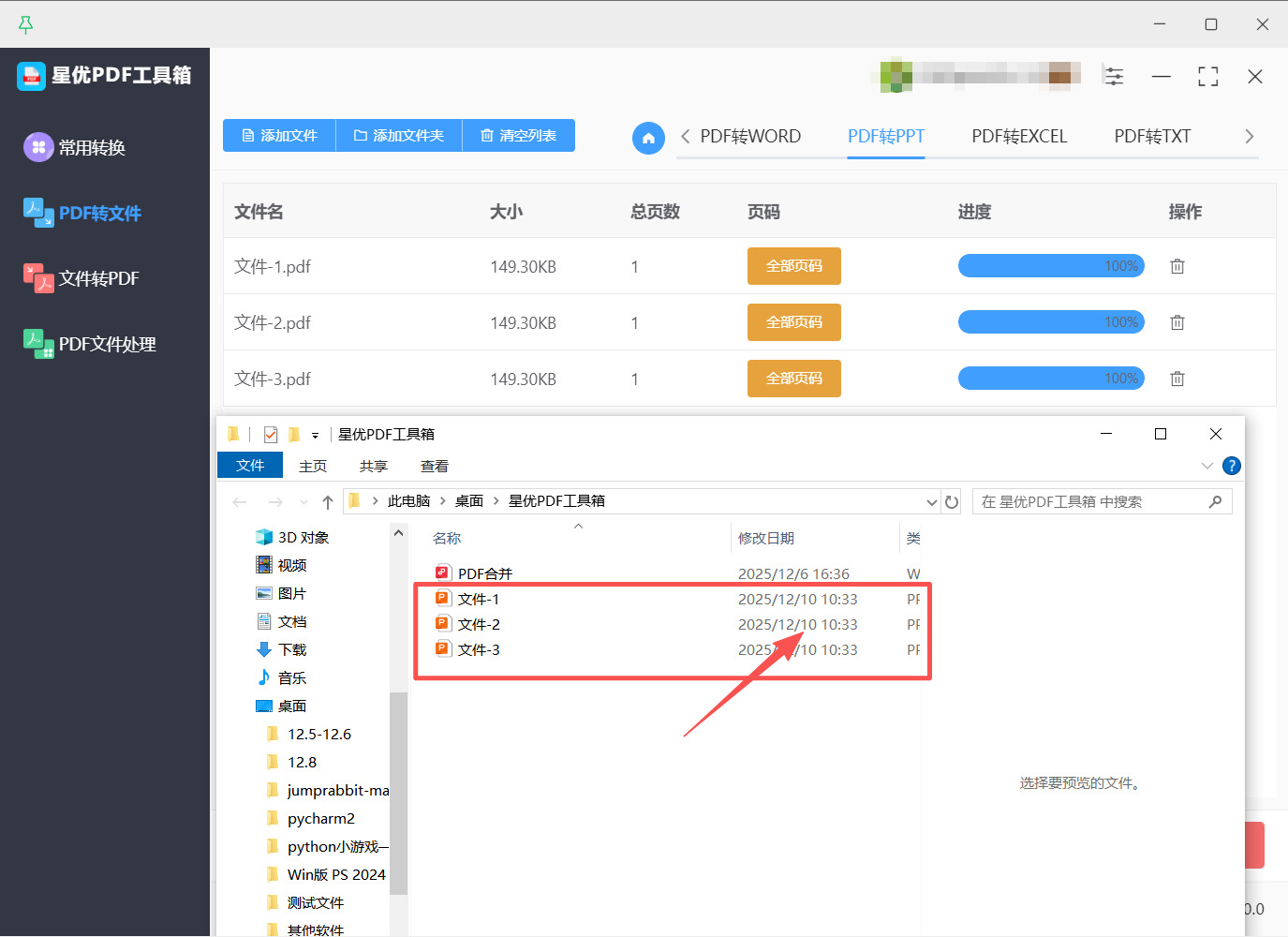This screenshot has width=1288, height=937.
Task: Open the 共享 ribbon tab in Explorer
Action: 374,466
